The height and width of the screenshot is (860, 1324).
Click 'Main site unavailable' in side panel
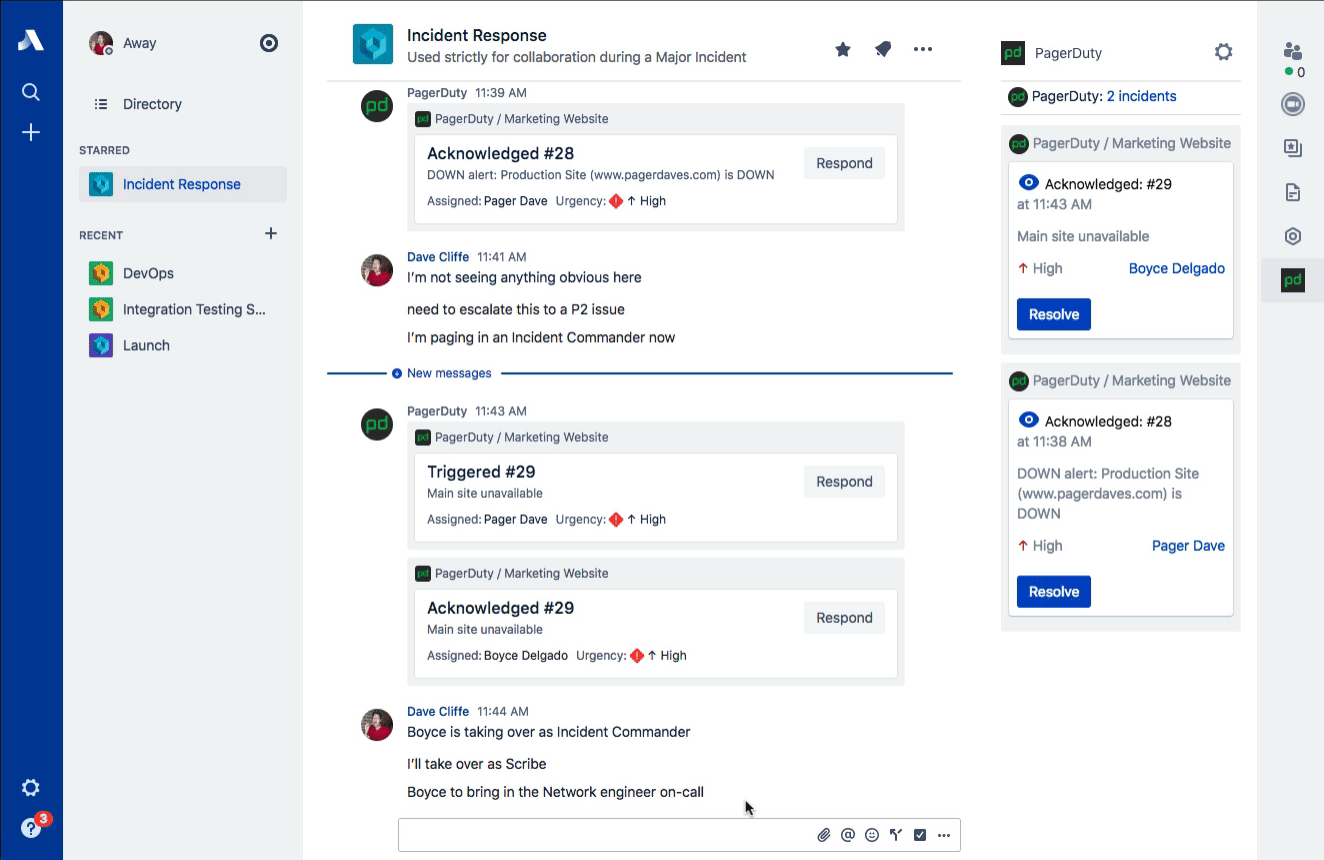tap(1083, 236)
